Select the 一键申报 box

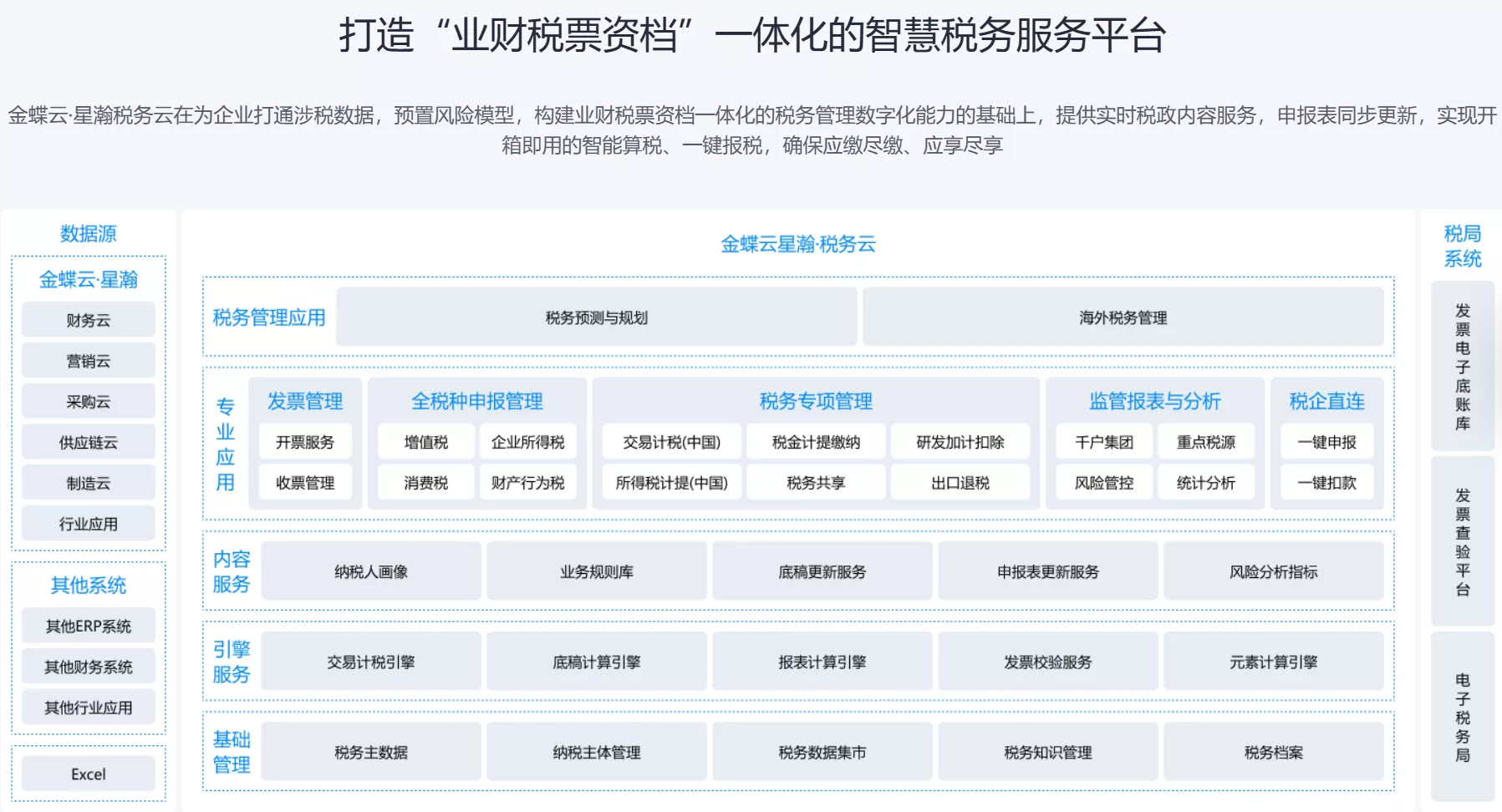pos(1327,442)
